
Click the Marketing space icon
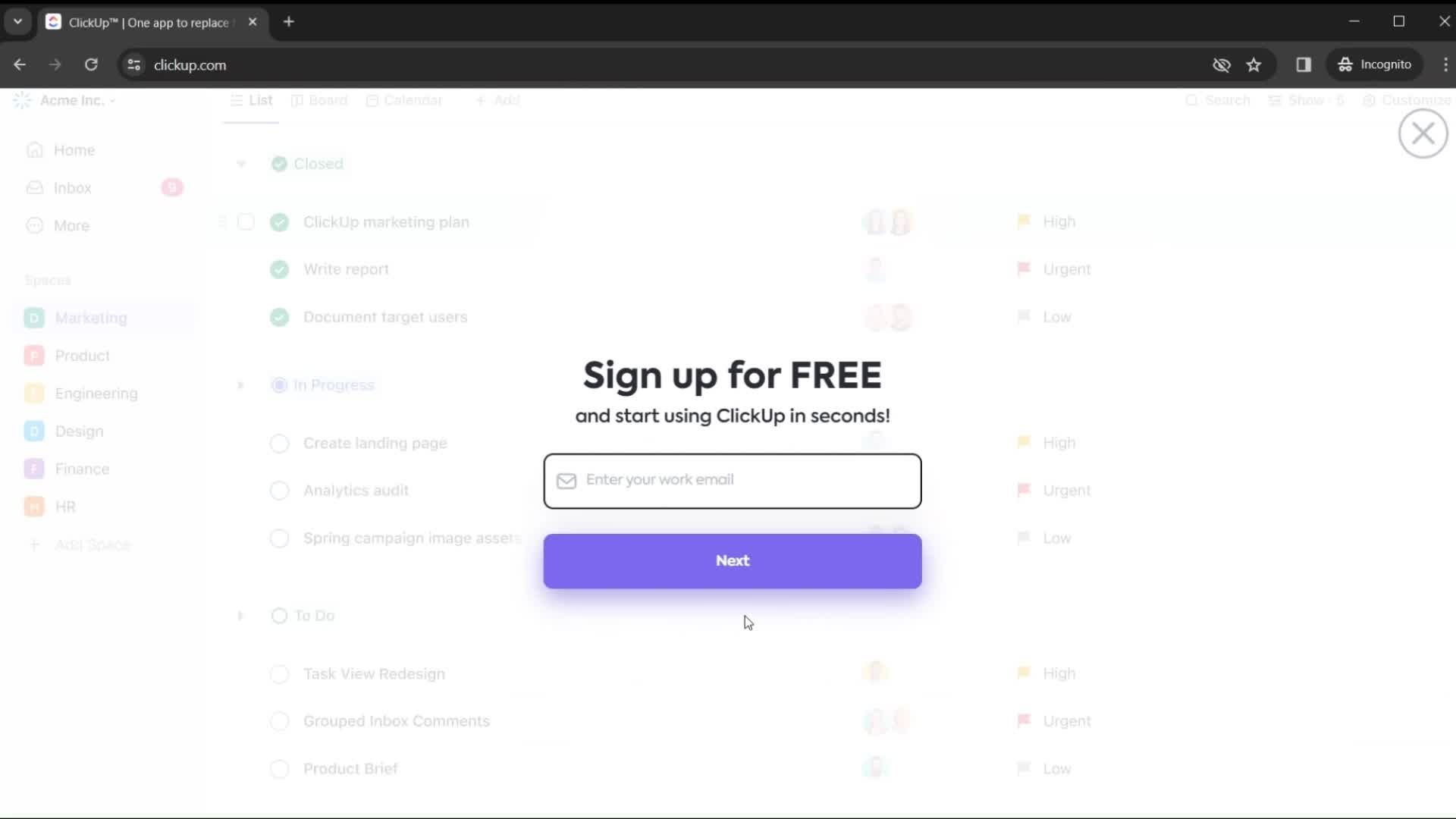coord(34,318)
